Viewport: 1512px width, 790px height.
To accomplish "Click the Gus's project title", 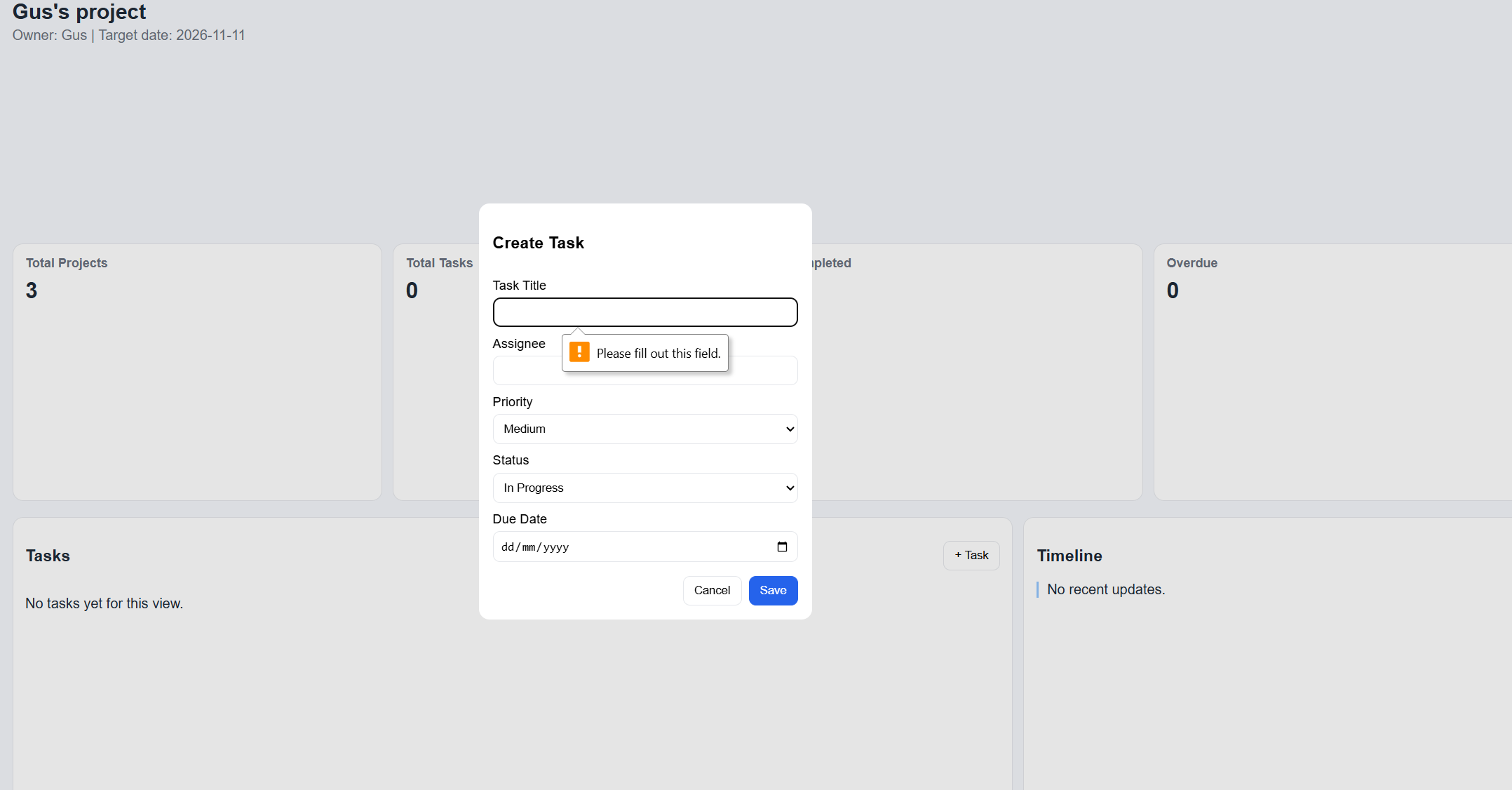I will click(79, 12).
